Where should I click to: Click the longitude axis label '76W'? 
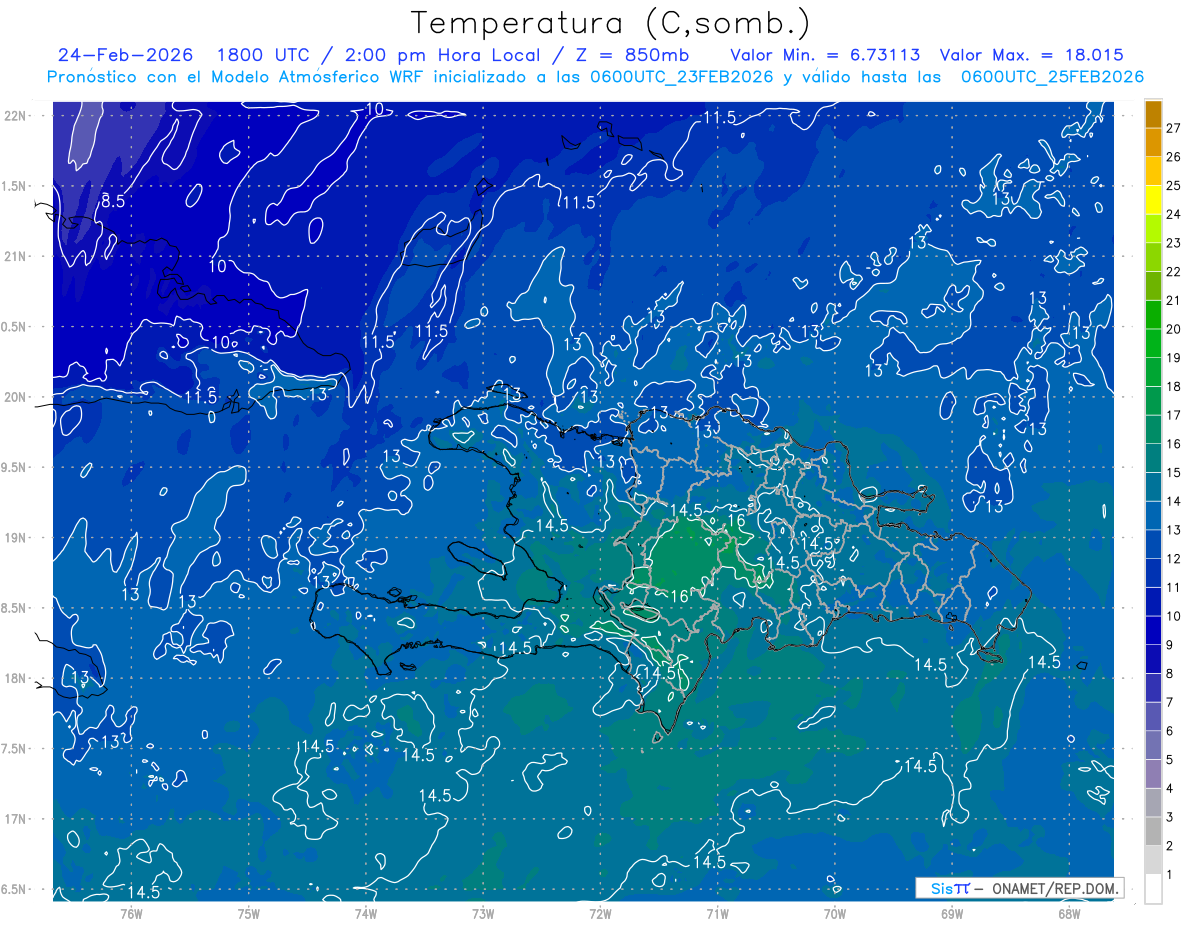coord(131,913)
